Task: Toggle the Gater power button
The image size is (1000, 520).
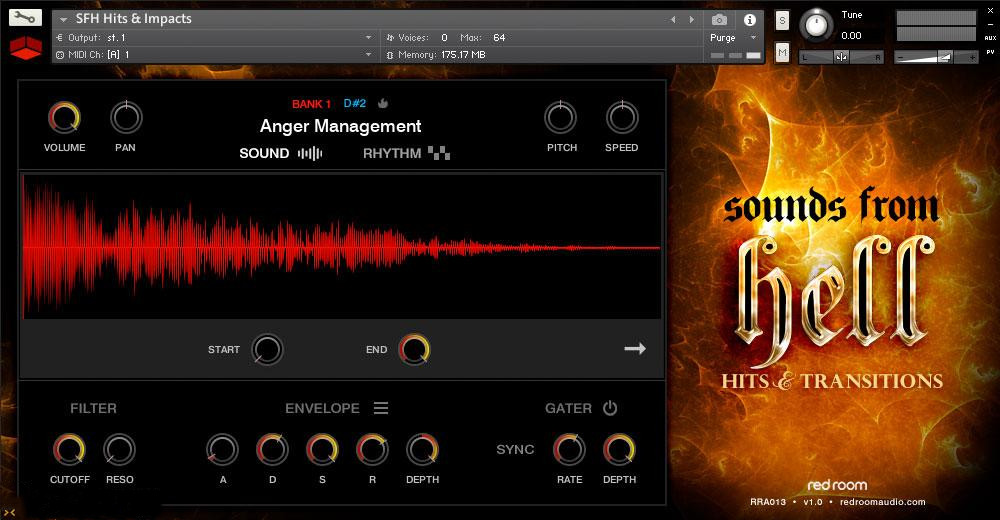Action: coord(610,408)
